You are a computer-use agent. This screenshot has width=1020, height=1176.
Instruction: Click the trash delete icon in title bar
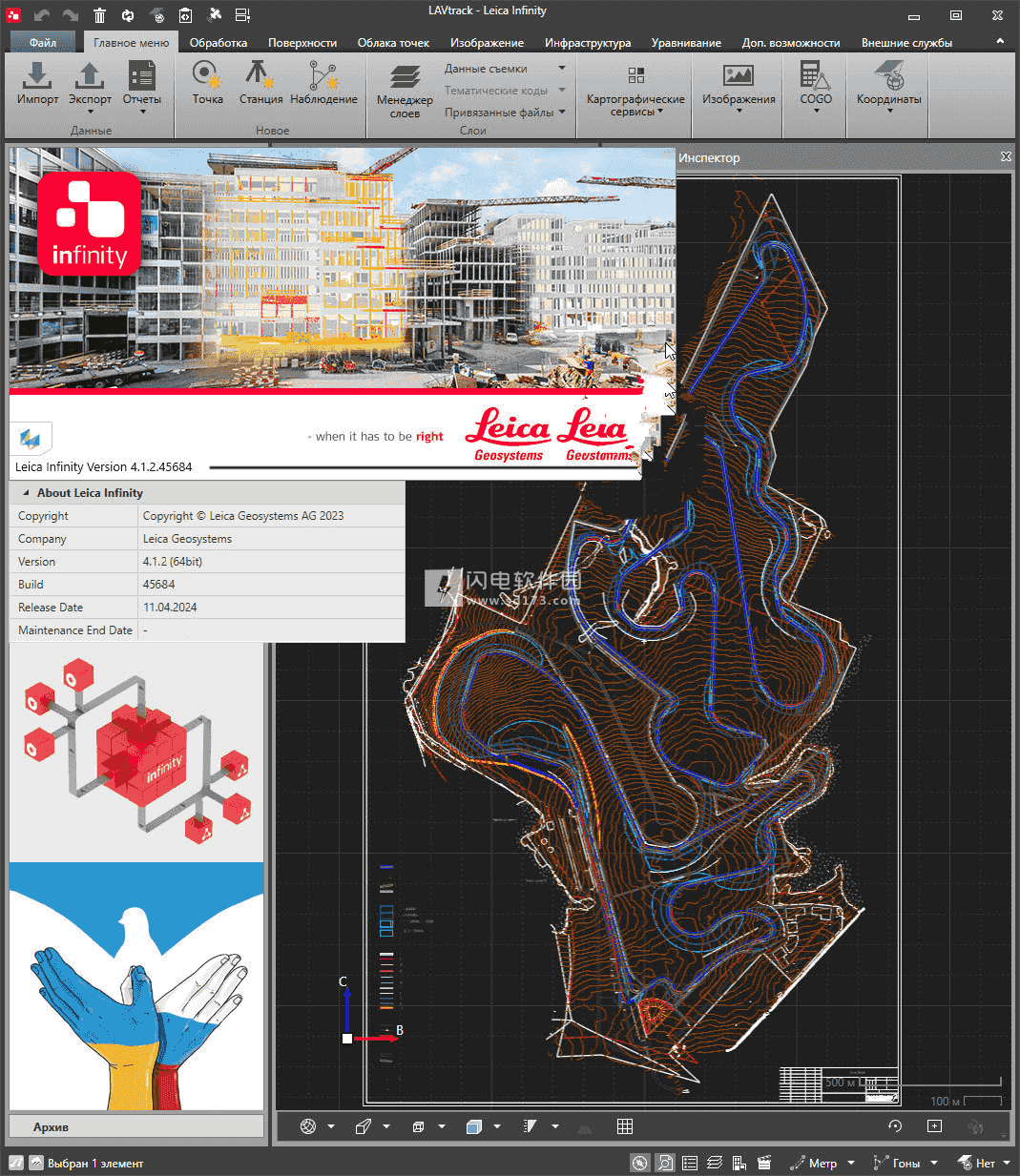[99, 14]
